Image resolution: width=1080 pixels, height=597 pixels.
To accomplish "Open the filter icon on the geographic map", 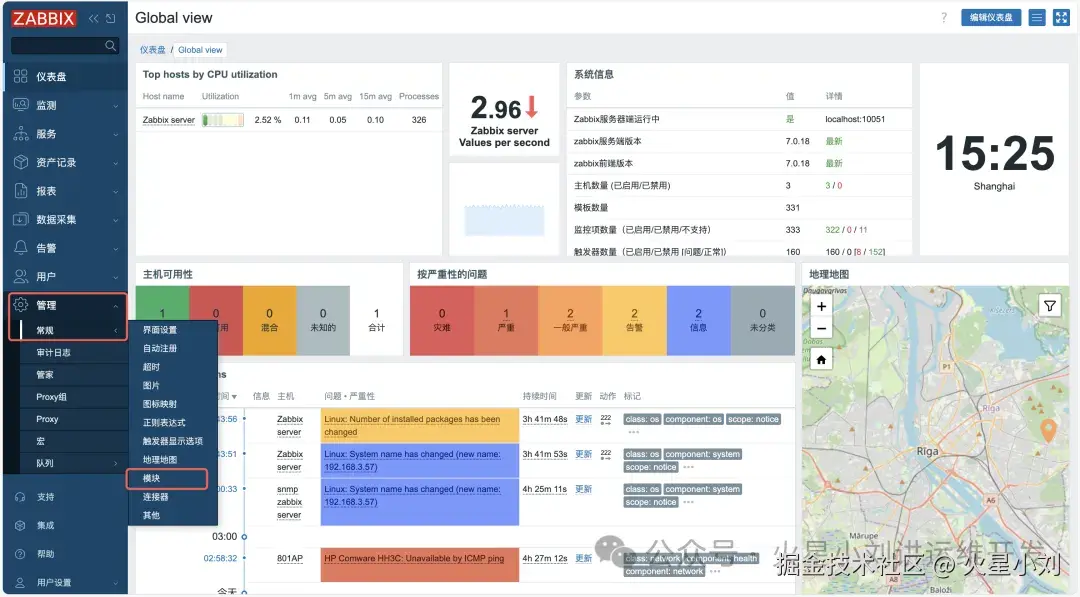I will click(1049, 305).
